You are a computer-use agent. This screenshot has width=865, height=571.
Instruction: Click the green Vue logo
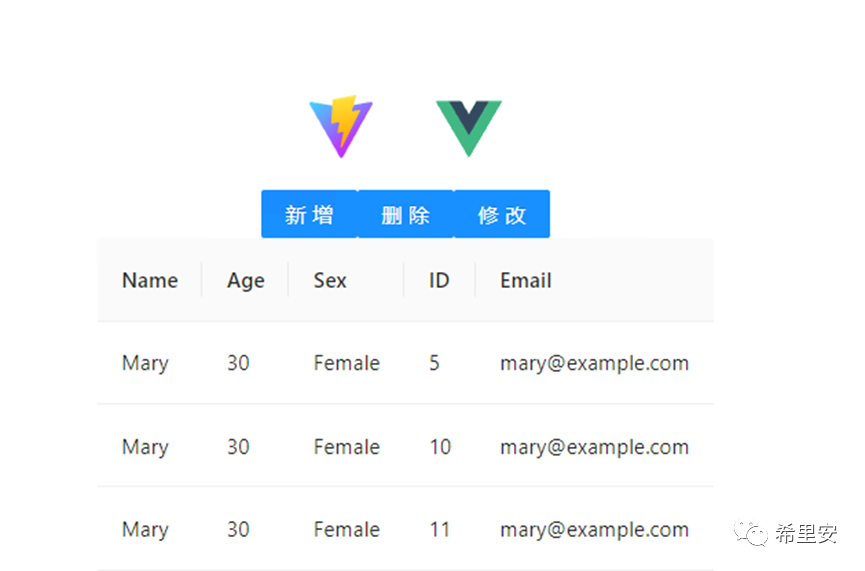pos(468,127)
